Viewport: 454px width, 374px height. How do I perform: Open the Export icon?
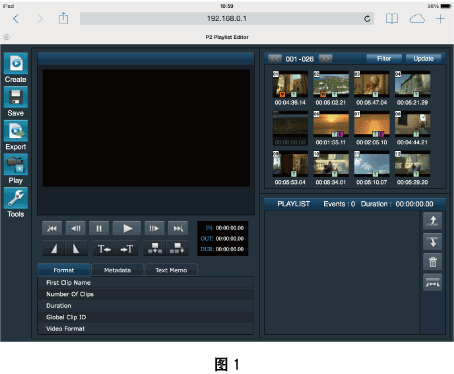pyautogui.click(x=16, y=131)
